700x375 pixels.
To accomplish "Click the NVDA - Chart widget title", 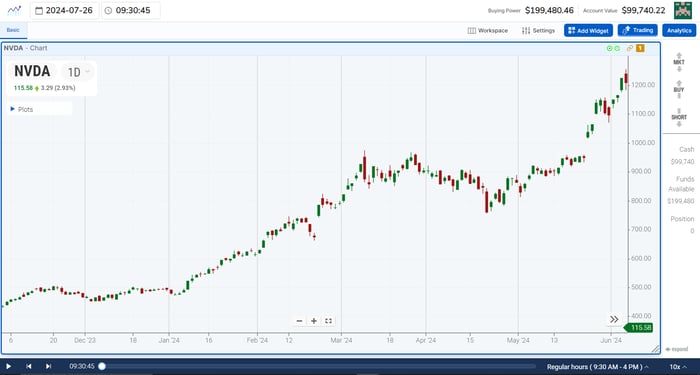I will 25,48.
